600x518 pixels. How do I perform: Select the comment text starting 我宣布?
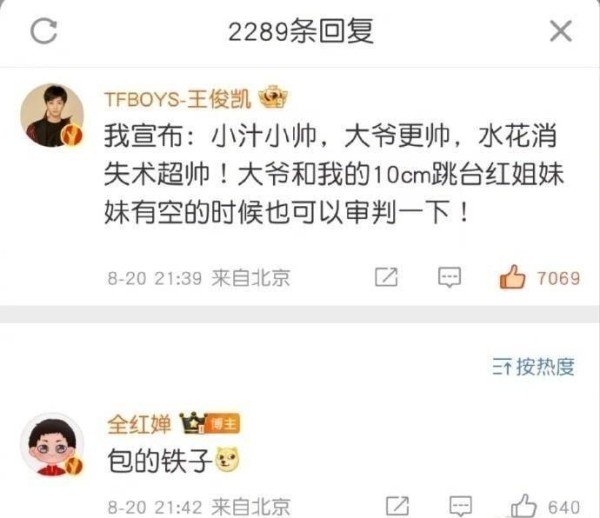[x=334, y=174]
